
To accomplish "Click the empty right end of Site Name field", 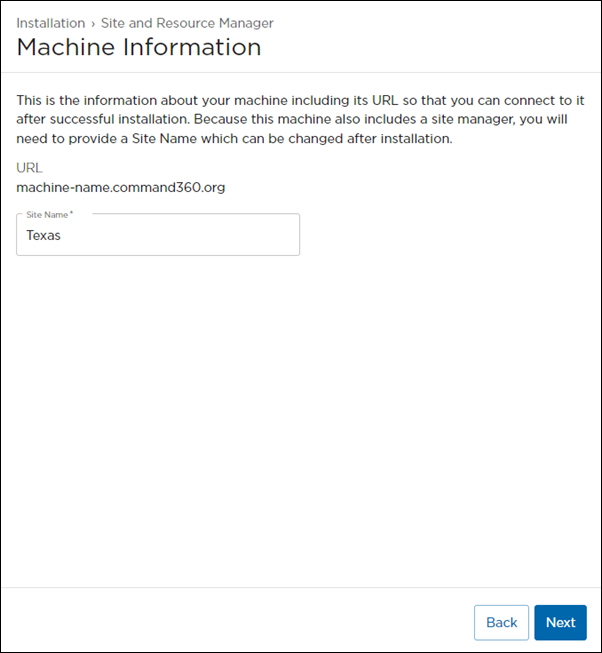I will click(x=270, y=236).
